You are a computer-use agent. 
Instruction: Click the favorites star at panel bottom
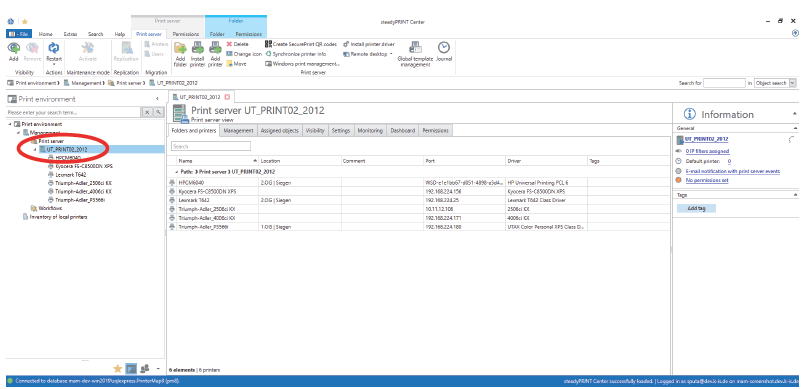pos(117,368)
